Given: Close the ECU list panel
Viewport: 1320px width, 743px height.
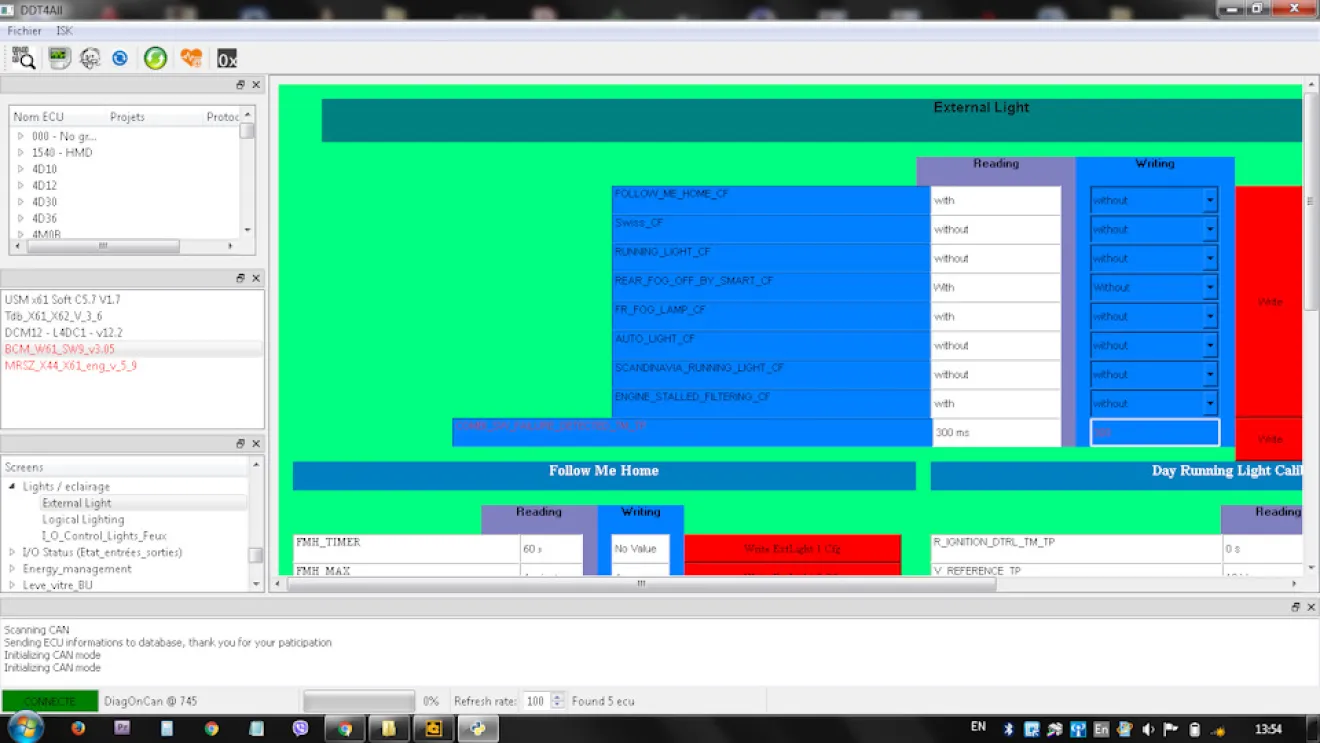Looking at the screenshot, I should 256,85.
